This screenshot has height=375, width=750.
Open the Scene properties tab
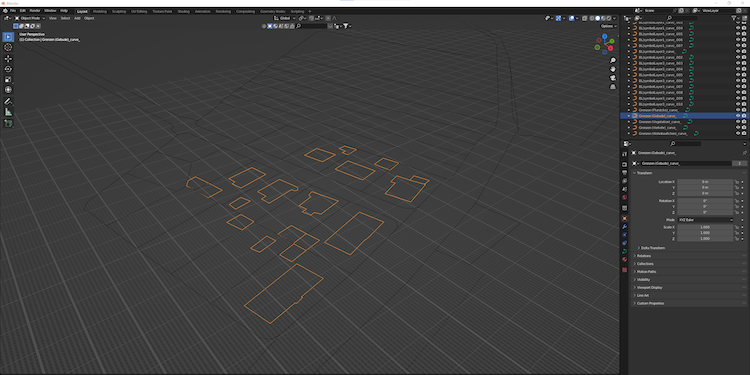pos(624,189)
